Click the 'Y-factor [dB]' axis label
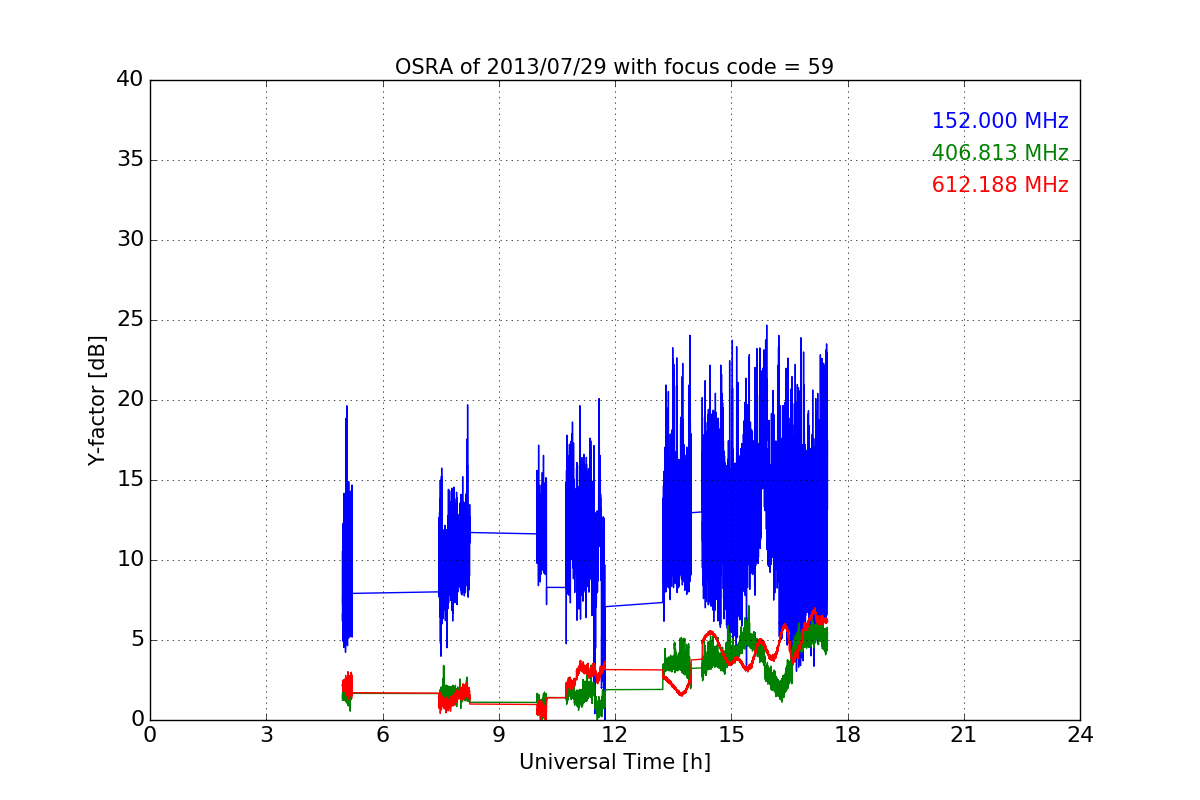 coord(97,400)
